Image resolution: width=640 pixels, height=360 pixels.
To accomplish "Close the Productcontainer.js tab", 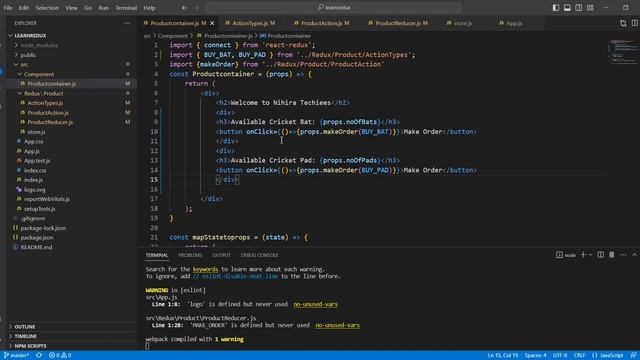I will 212,23.
